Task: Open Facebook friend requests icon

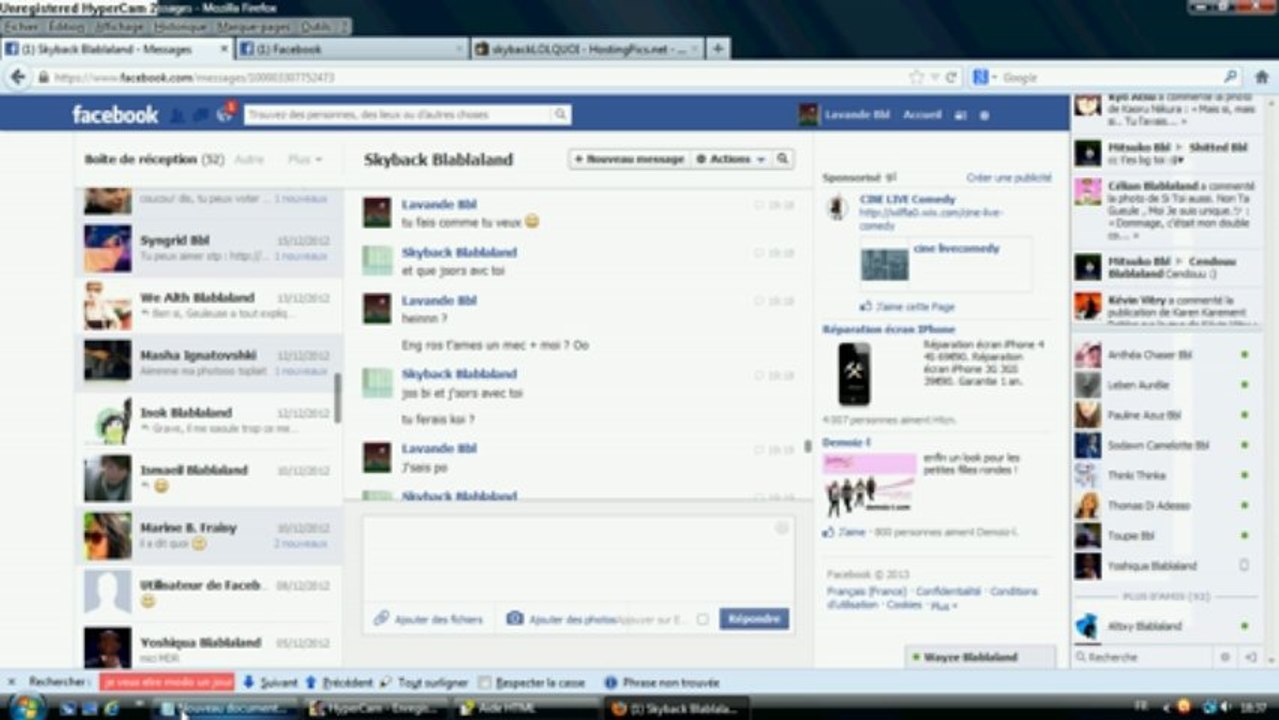Action: coord(178,115)
